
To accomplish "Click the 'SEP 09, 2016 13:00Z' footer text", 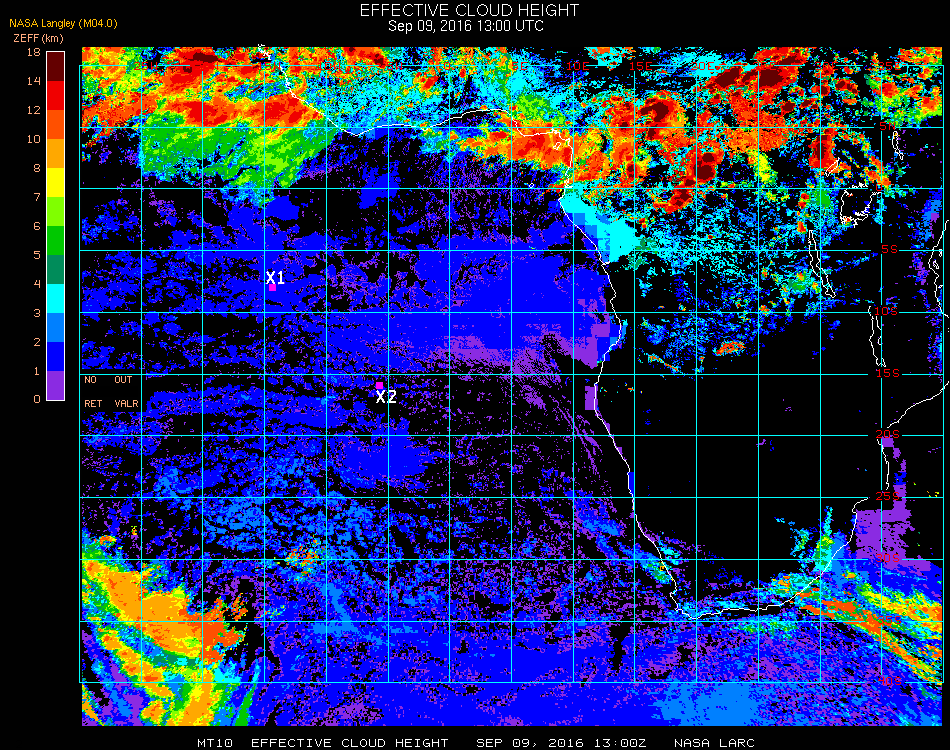I will point(561,743).
